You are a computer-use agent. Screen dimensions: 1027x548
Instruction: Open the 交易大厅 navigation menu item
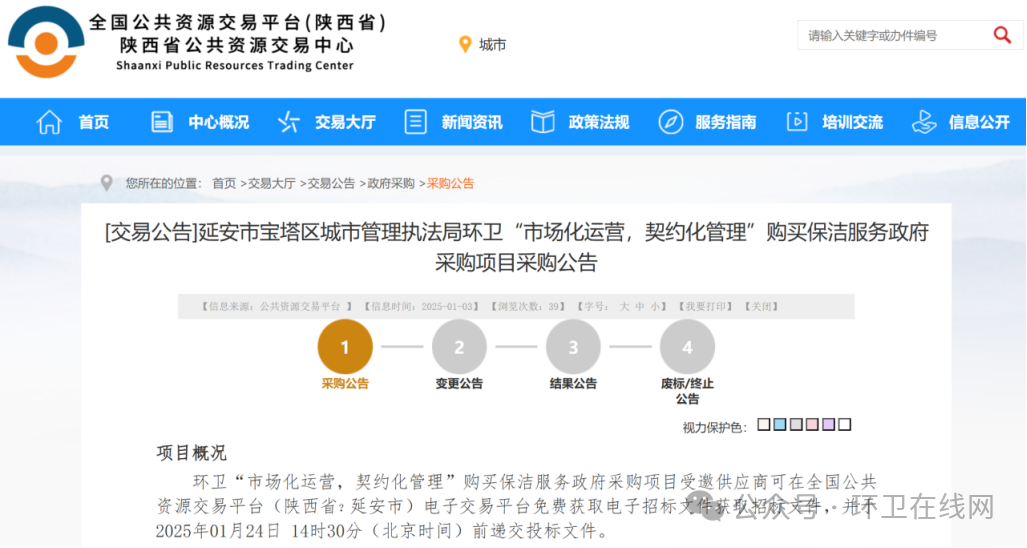tap(345, 122)
